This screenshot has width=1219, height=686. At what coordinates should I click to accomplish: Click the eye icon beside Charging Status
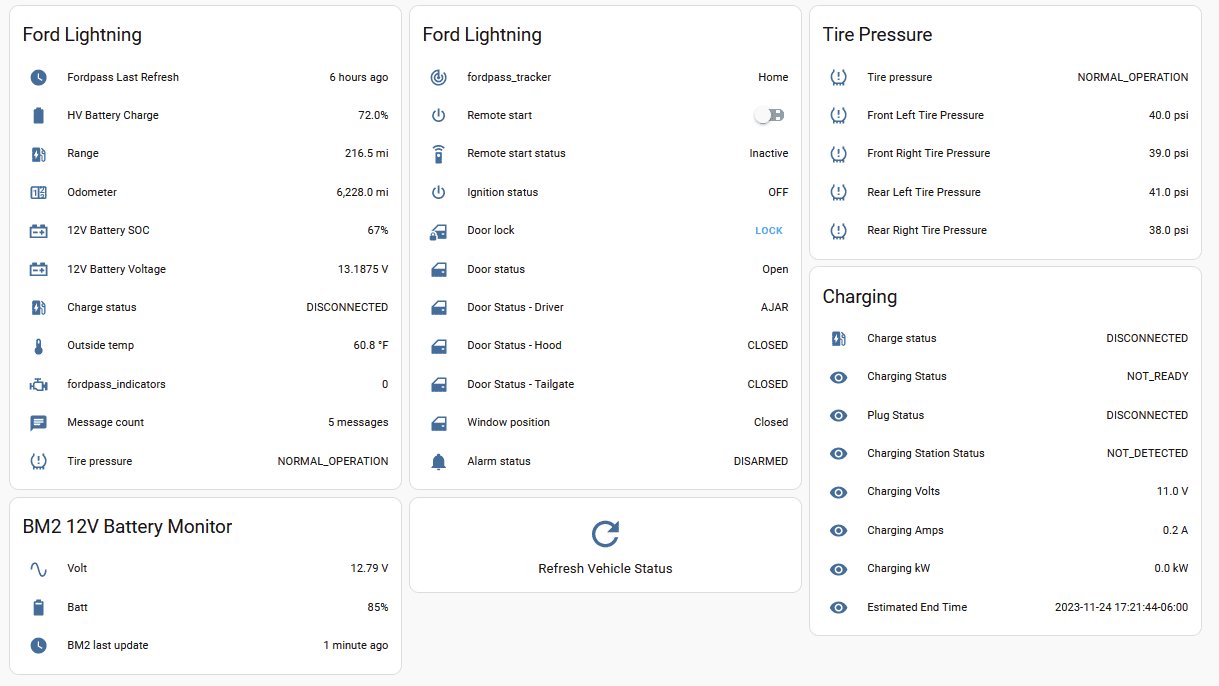(838, 377)
